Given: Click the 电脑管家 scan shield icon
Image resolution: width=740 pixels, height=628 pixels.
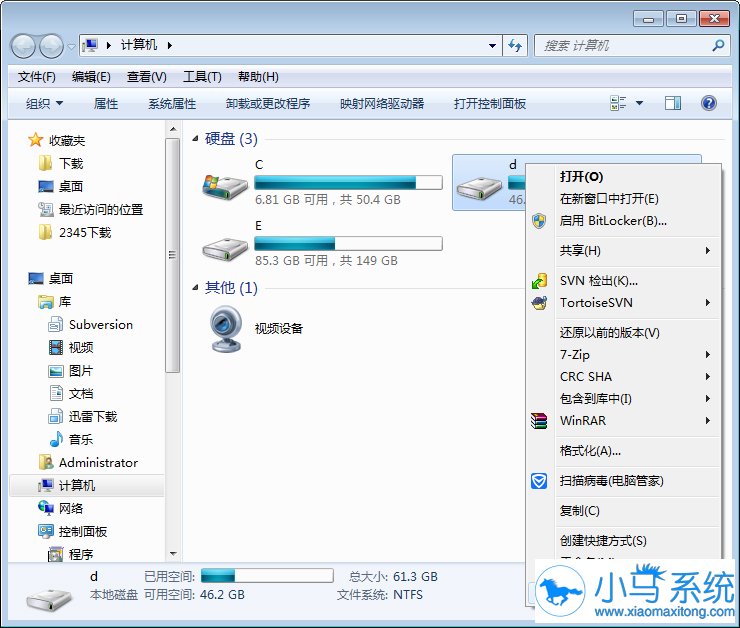Looking at the screenshot, I should point(539,481).
